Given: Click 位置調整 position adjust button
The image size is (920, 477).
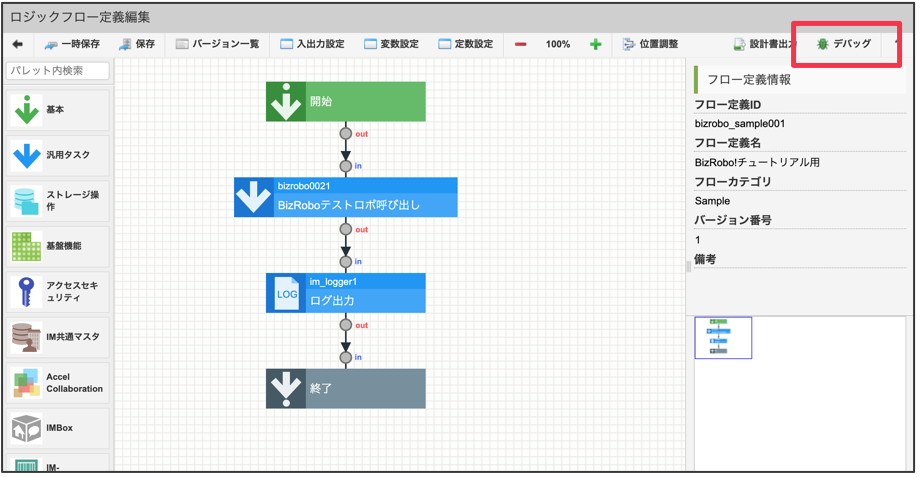Looking at the screenshot, I should [651, 44].
